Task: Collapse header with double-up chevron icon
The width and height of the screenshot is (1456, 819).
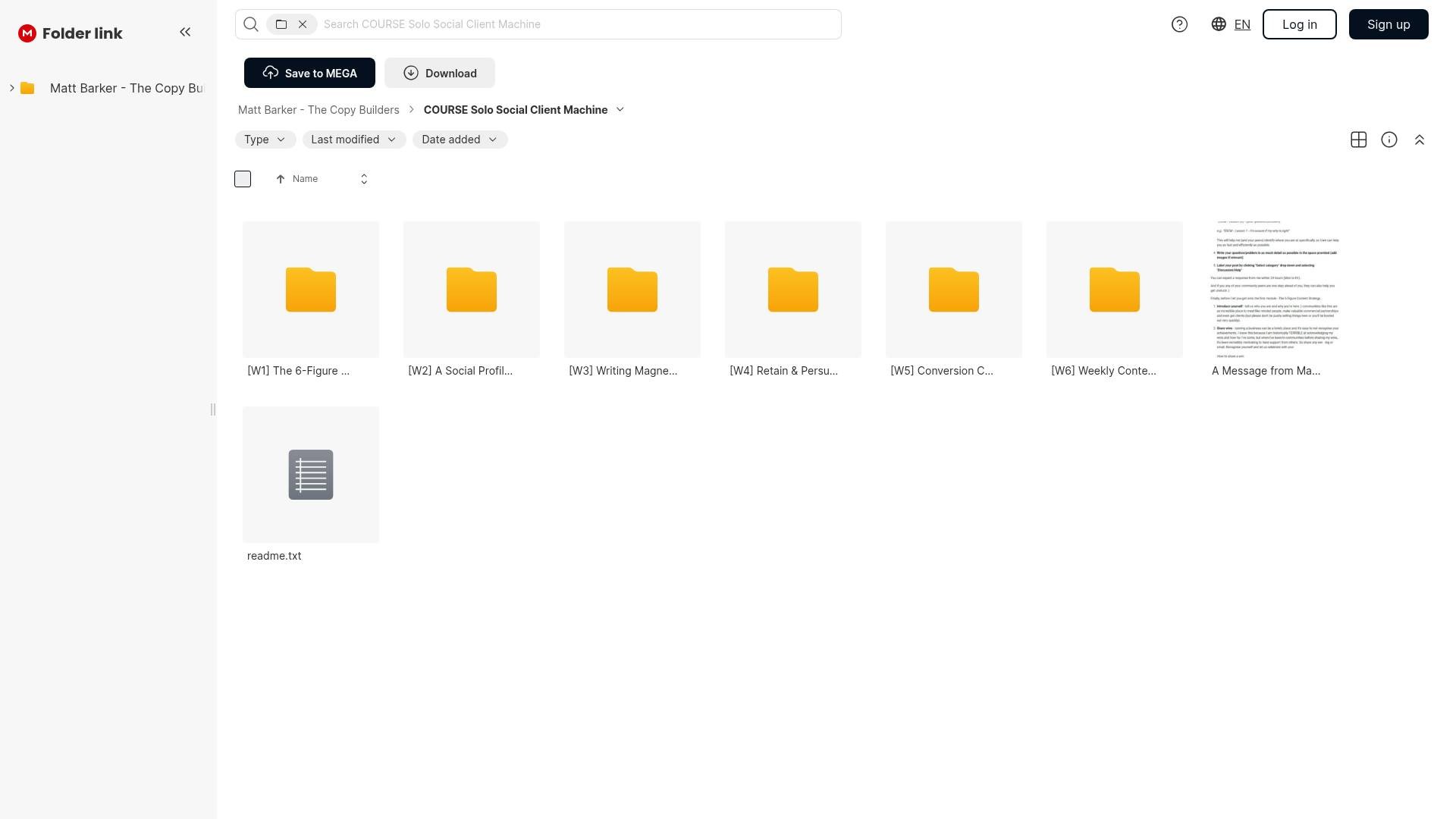Action: (1419, 140)
